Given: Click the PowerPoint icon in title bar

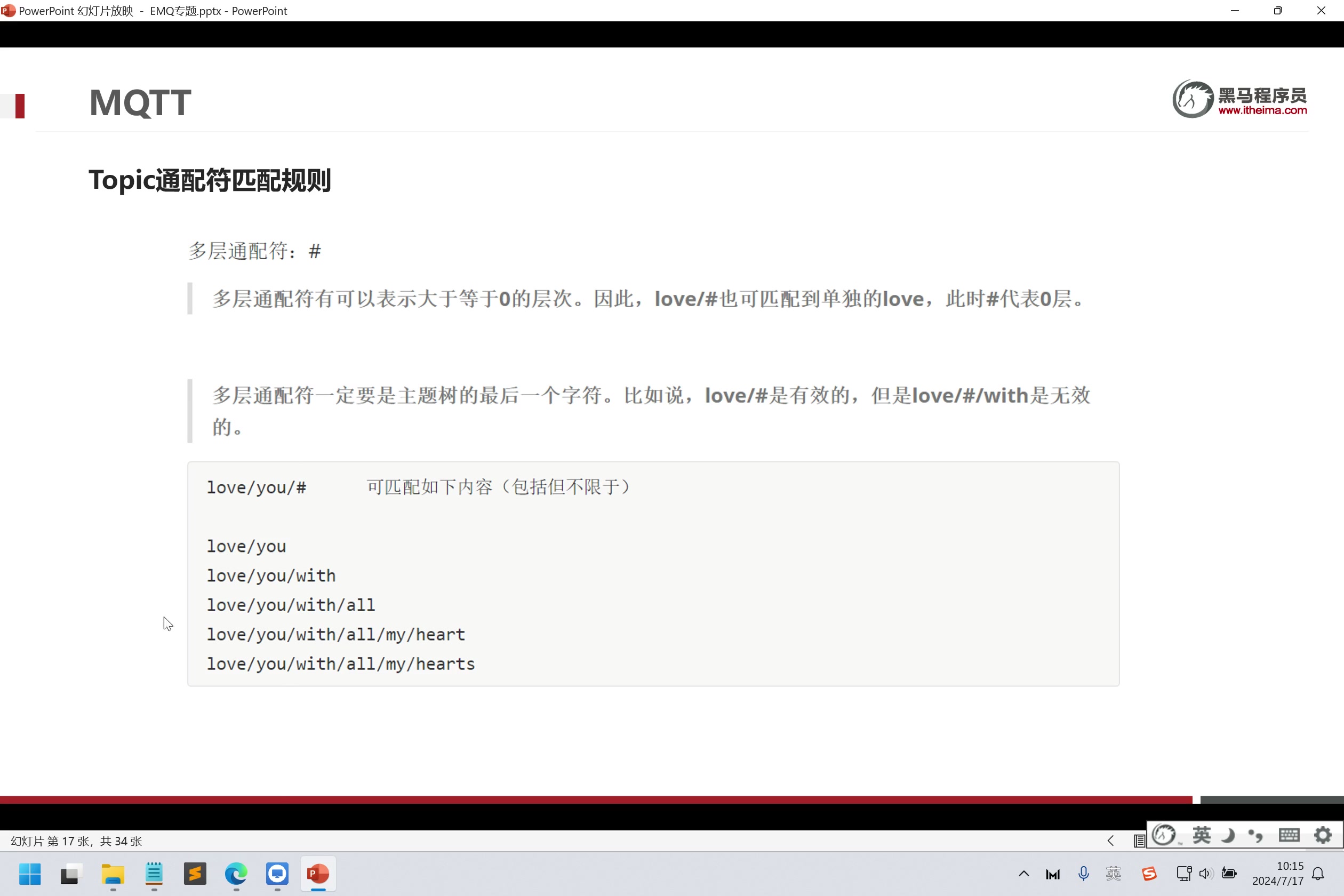Looking at the screenshot, I should 8,10.
